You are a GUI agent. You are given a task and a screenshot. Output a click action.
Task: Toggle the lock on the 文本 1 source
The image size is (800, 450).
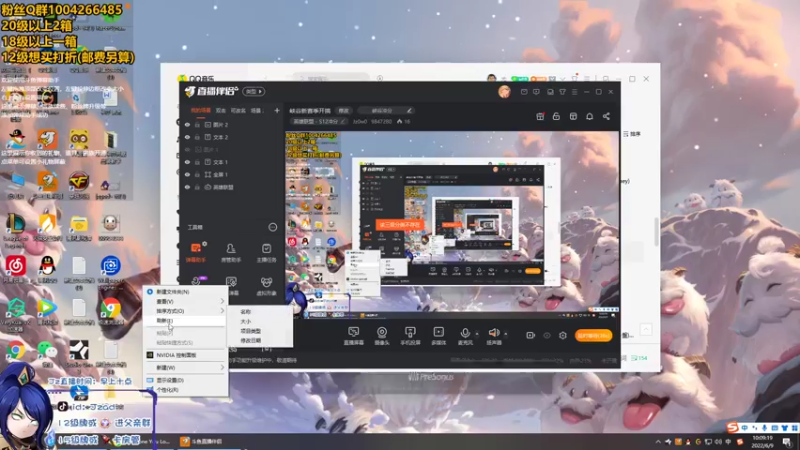pyautogui.click(x=197, y=162)
